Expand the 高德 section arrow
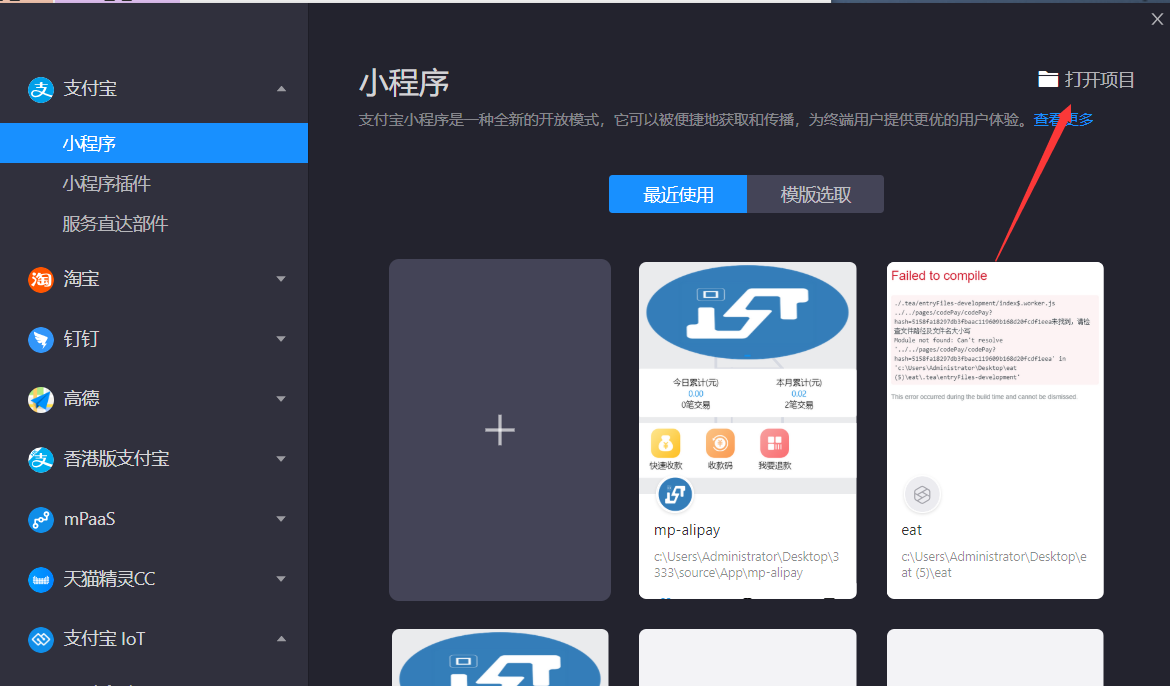The height and width of the screenshot is (686, 1170). (x=281, y=399)
